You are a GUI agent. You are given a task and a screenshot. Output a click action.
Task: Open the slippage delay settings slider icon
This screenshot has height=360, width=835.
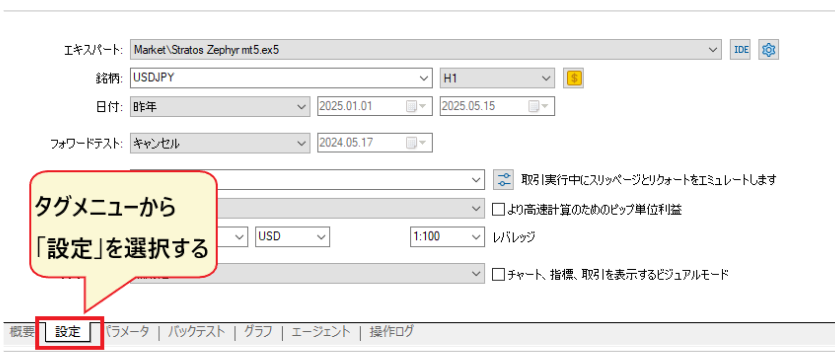pyautogui.click(x=503, y=179)
